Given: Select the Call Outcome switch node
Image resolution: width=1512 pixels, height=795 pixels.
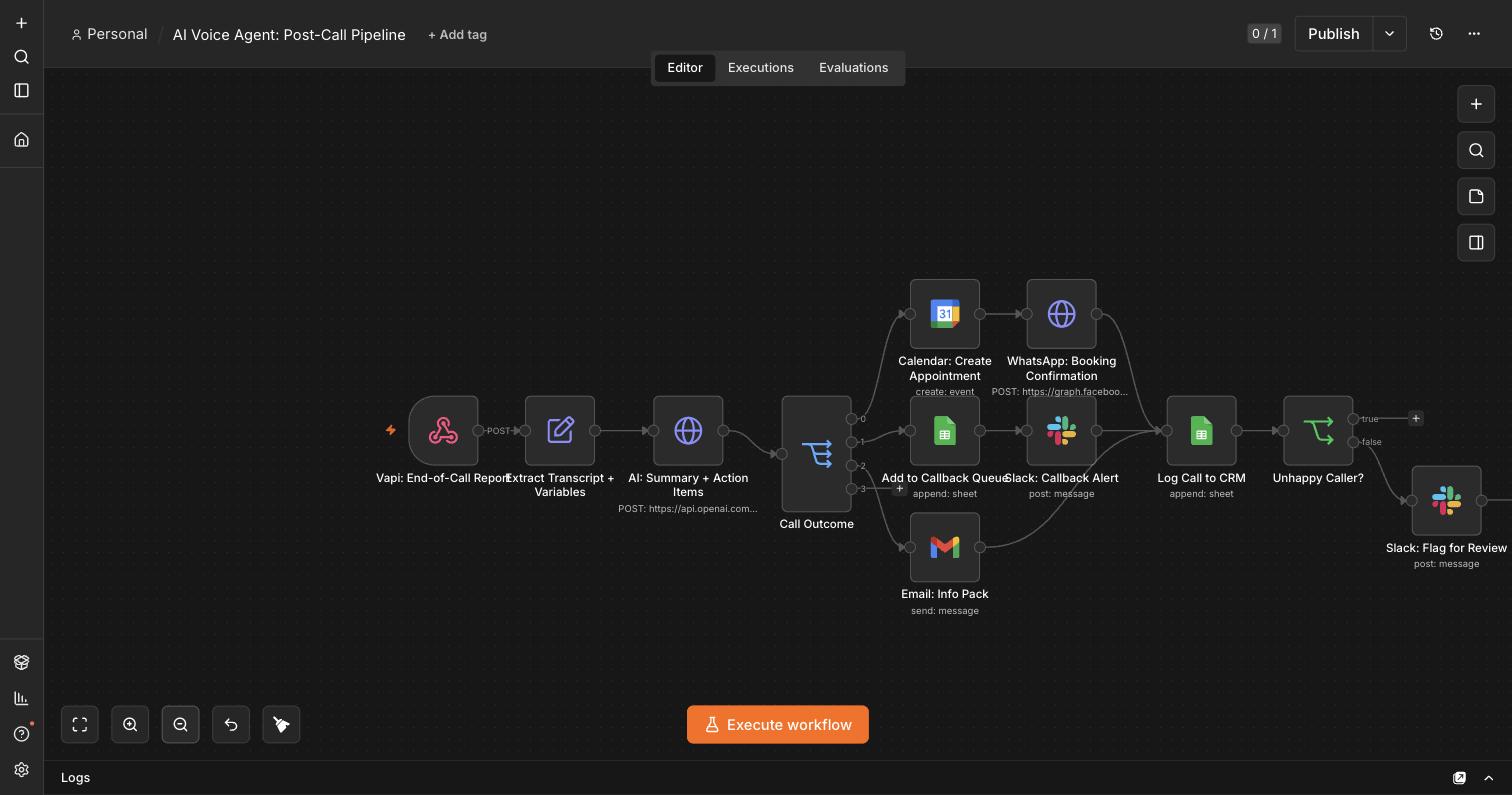Looking at the screenshot, I should (817, 454).
